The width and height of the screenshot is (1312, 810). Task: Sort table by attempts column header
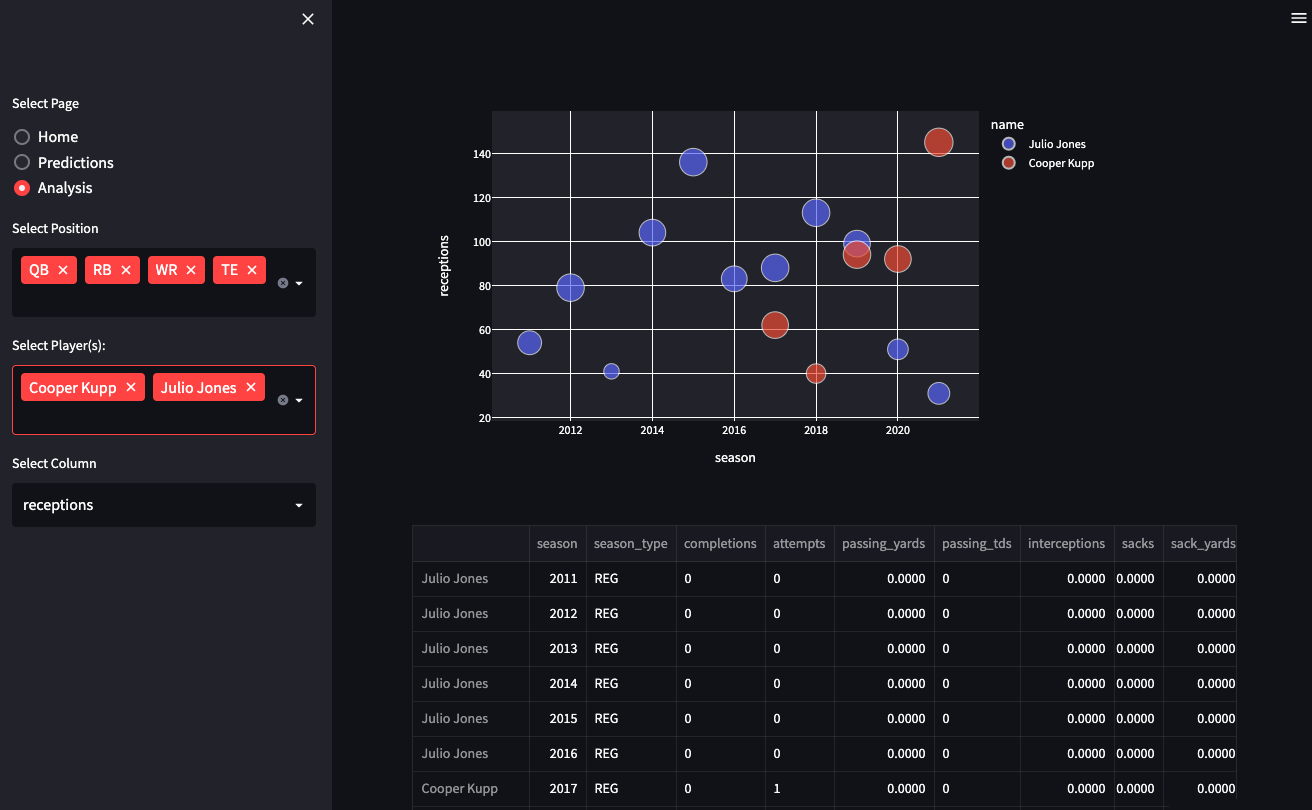tap(799, 544)
